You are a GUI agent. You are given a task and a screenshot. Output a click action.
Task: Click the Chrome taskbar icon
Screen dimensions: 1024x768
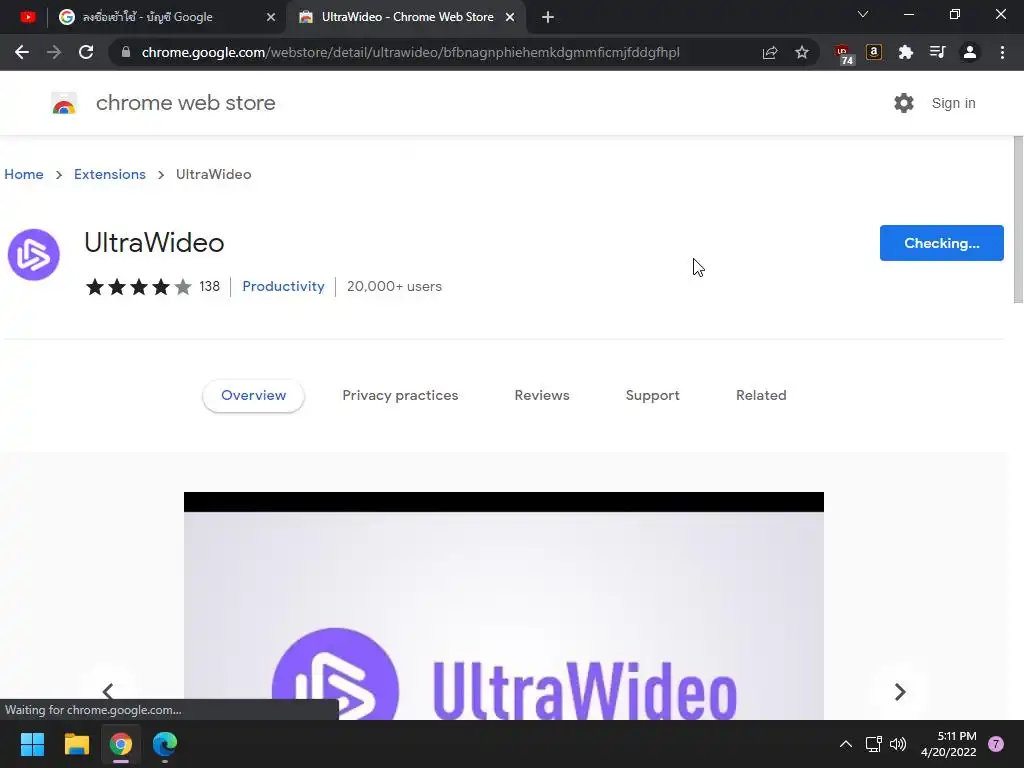pyautogui.click(x=121, y=744)
